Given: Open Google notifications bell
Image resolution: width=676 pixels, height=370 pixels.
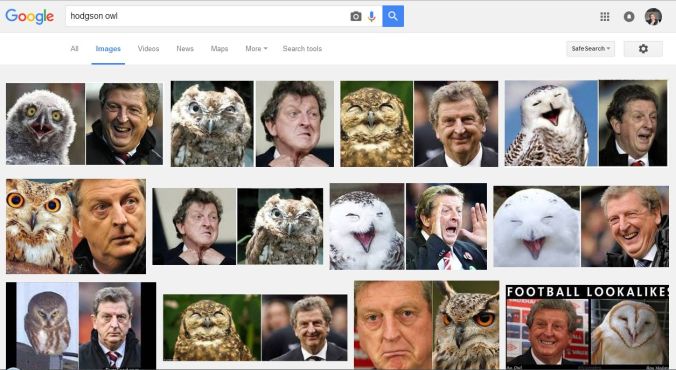Looking at the screenshot, I should 629,16.
